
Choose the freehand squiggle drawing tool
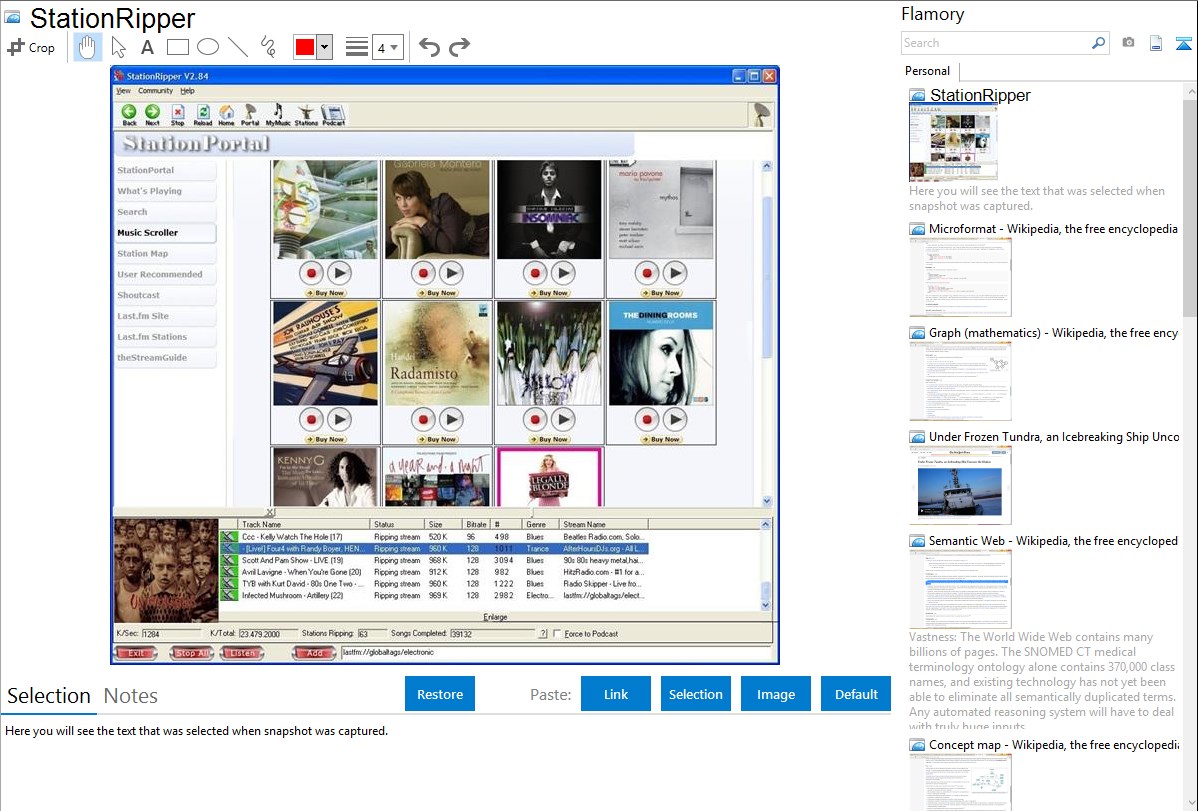pos(268,47)
